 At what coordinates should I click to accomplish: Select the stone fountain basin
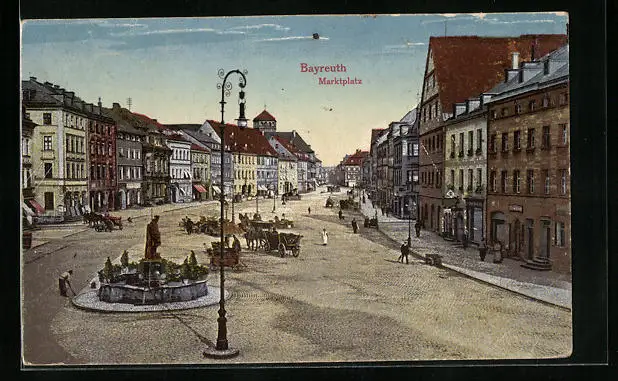coord(153,291)
